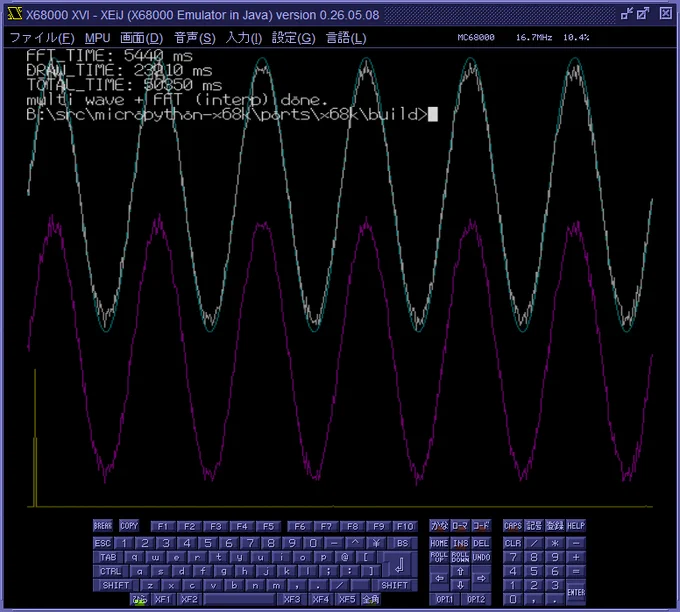Click the right arrow key on virtual keyboard
680x612 pixels.
481,578
